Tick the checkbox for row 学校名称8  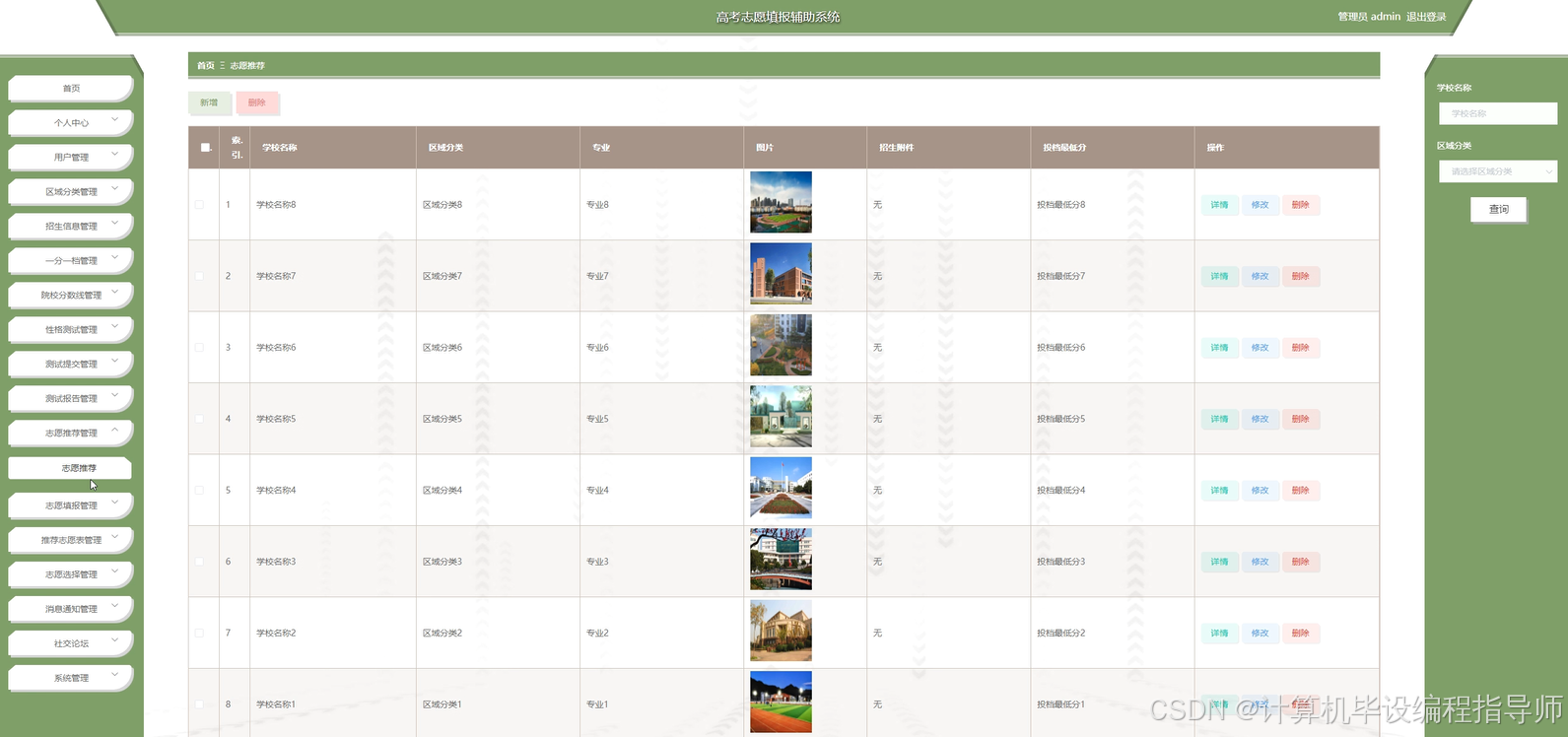(x=199, y=205)
